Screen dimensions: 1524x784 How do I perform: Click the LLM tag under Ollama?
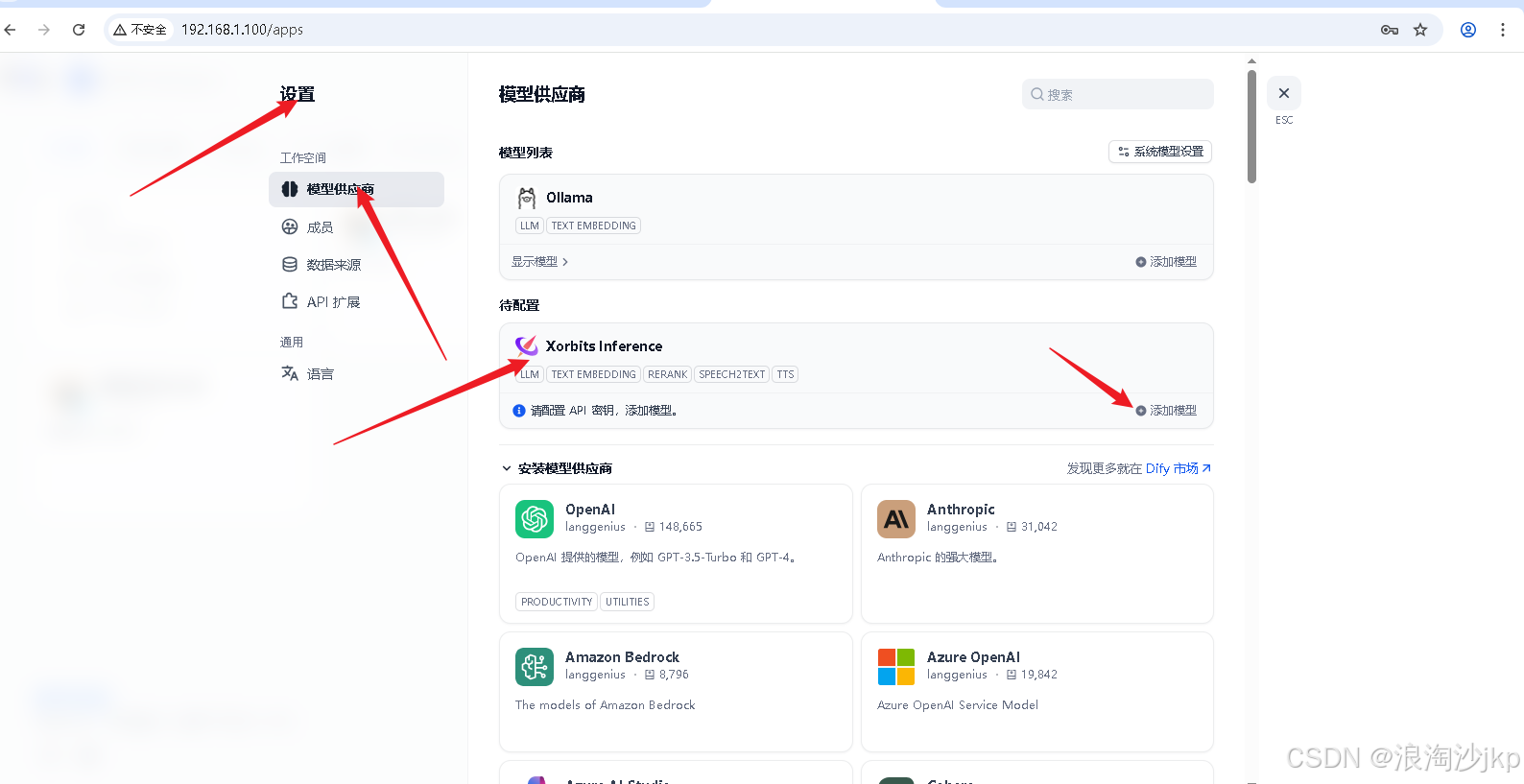click(x=530, y=226)
